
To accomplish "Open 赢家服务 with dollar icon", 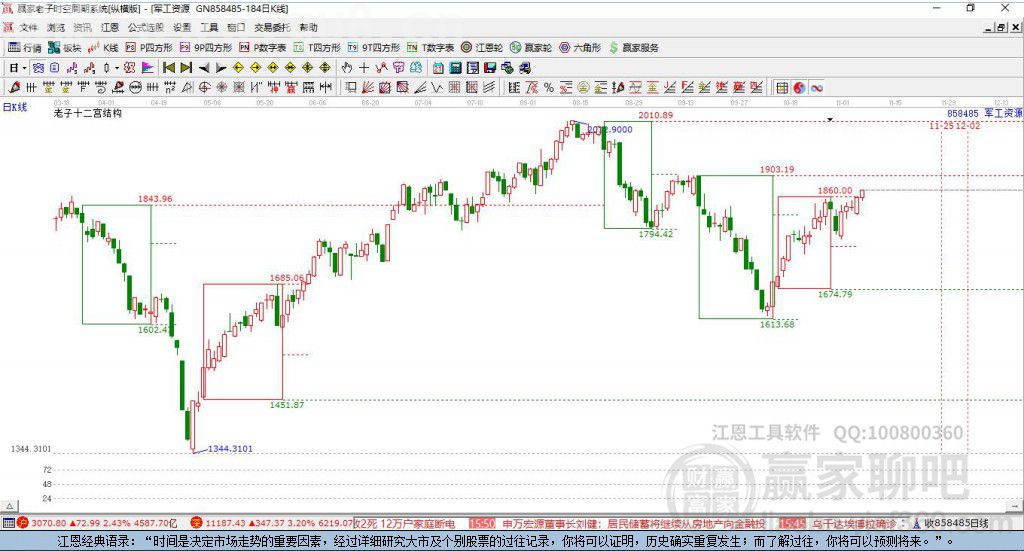I will click(x=634, y=48).
